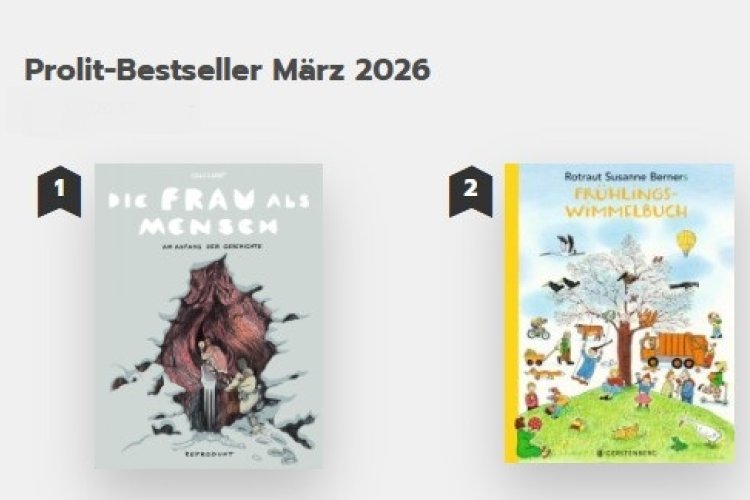Screen dimensions: 750x500
Task: Click the yellow spine strip of Wimmelbuch
Action: (512, 313)
